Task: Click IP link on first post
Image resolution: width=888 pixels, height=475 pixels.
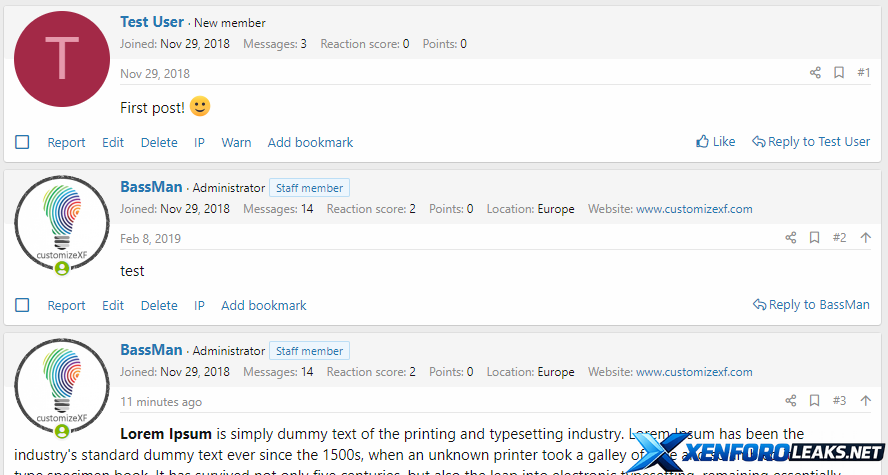Action: [199, 142]
